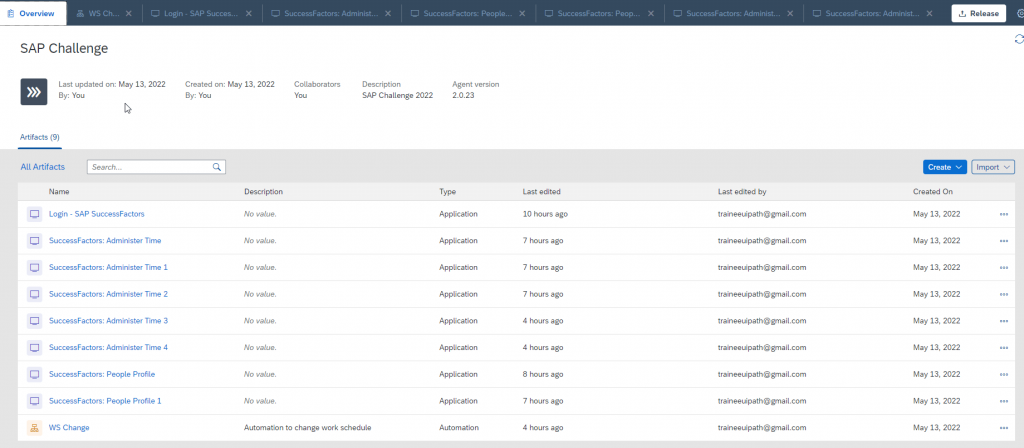
Task: Open more options for Administer Time 1
Action: pos(1004,268)
